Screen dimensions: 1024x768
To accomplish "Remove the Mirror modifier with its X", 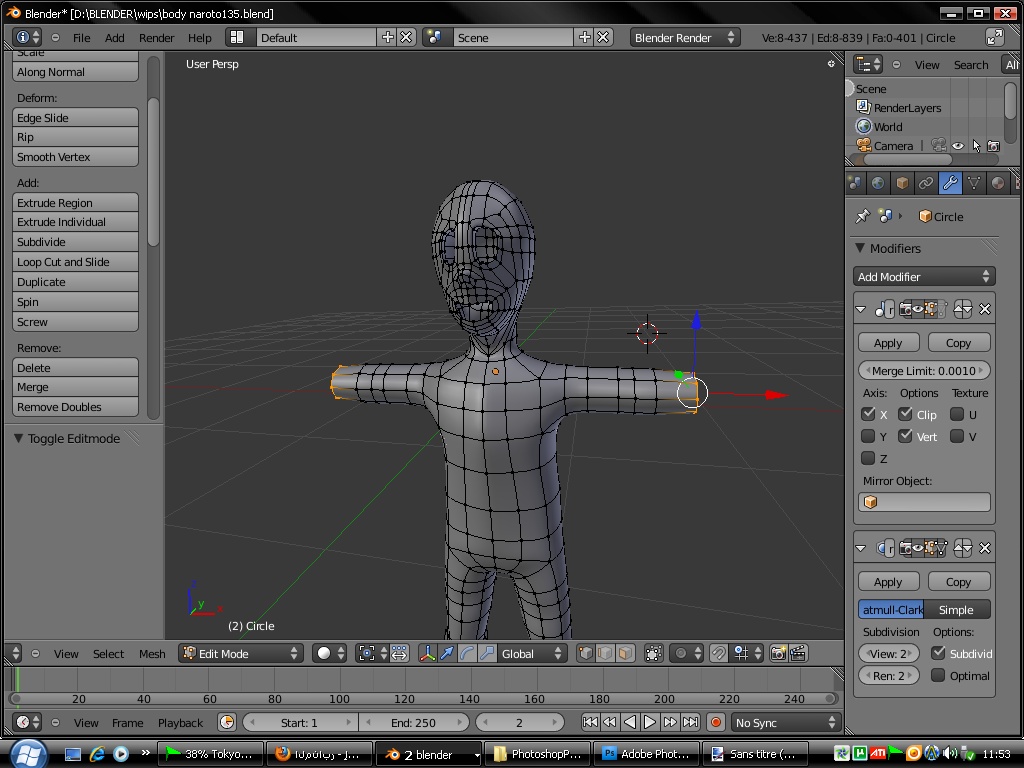I will [985, 310].
